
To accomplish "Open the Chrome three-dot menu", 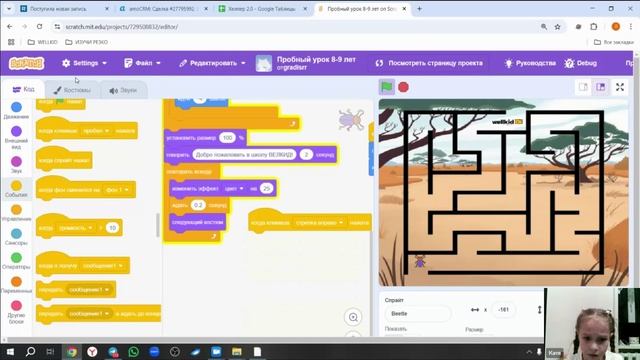I will pos(631,27).
